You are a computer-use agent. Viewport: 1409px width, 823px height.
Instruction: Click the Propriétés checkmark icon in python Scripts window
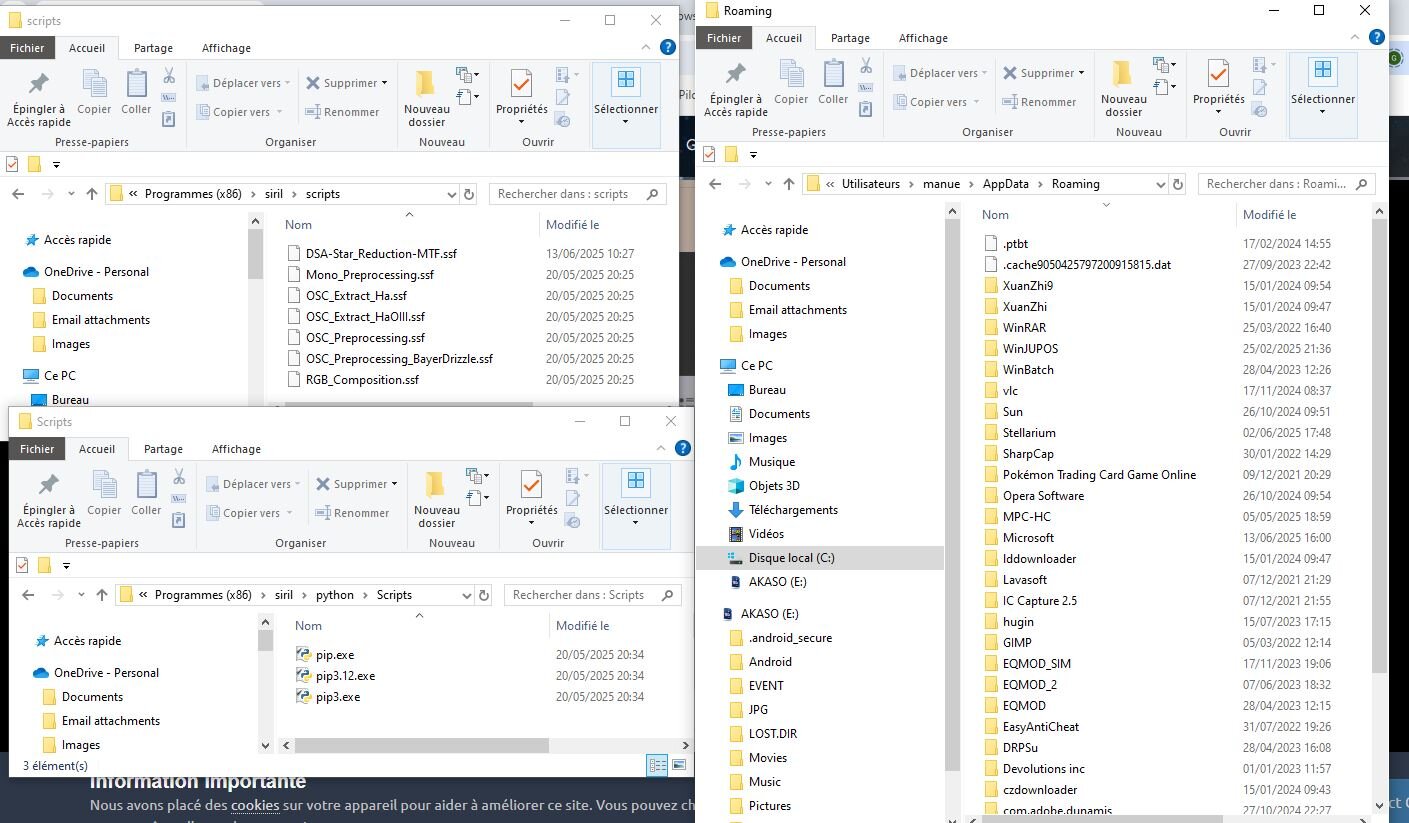531,485
